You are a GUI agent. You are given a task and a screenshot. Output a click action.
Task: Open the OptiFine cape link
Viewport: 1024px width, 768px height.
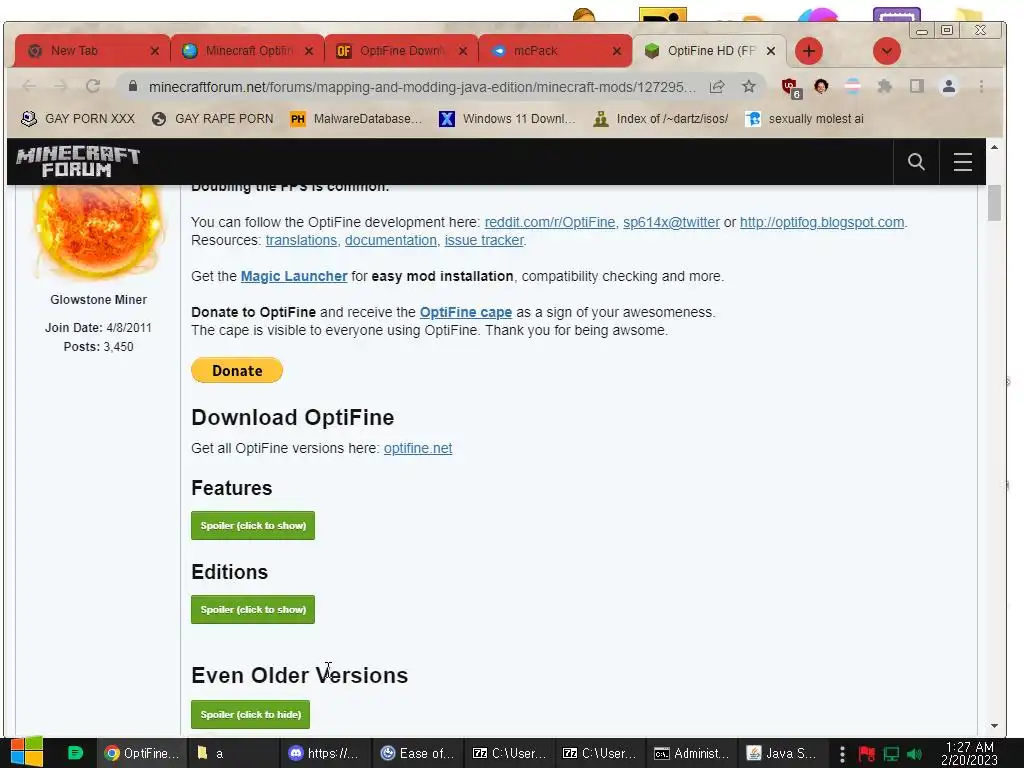click(x=466, y=312)
